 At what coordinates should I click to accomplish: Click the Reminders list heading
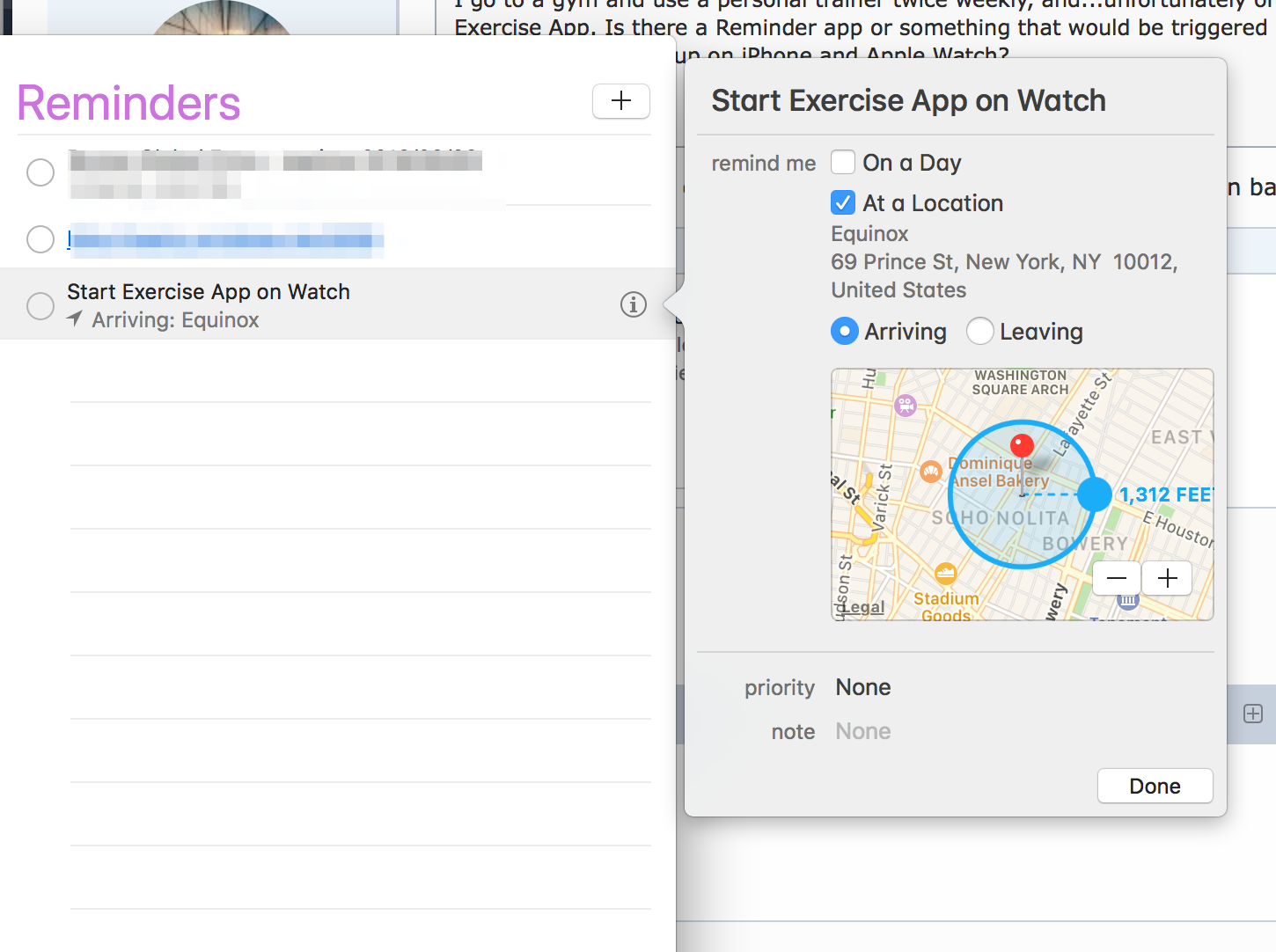(128, 103)
